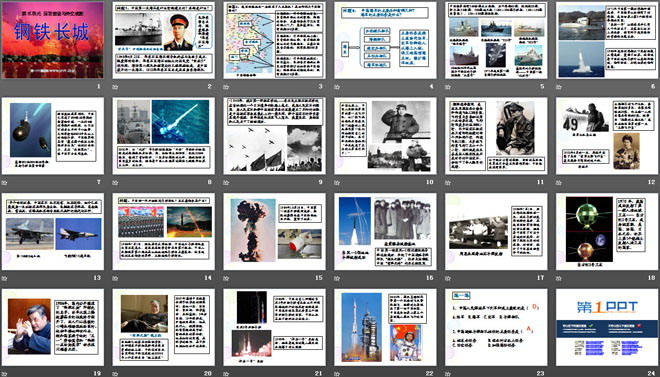Select slide 12 with the number 49 image
Image resolution: width=660 pixels, height=377 pixels.
click(x=607, y=136)
